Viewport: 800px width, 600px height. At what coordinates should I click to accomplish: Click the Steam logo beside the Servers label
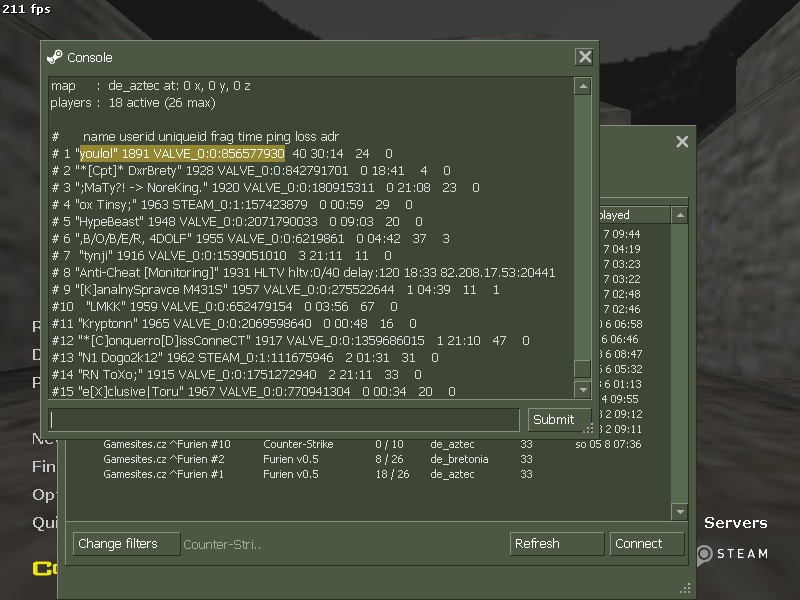click(704, 554)
